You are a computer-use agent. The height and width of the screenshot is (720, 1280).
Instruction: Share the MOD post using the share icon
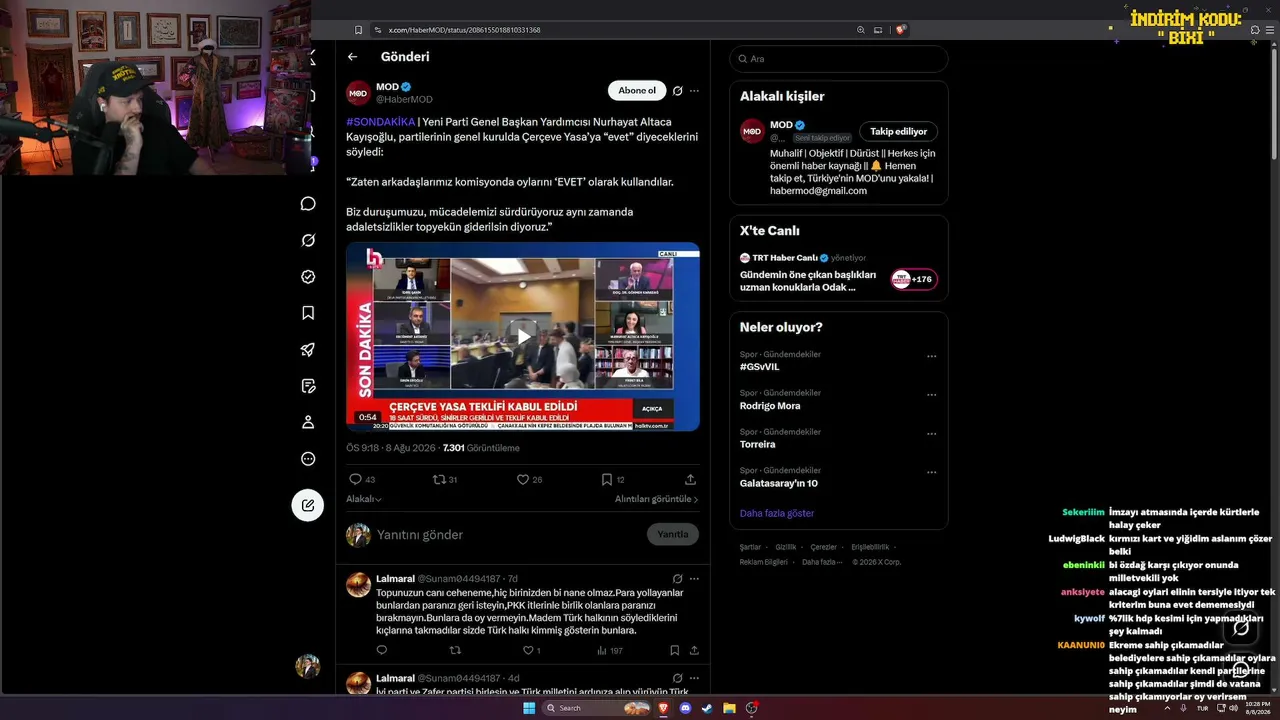point(691,480)
